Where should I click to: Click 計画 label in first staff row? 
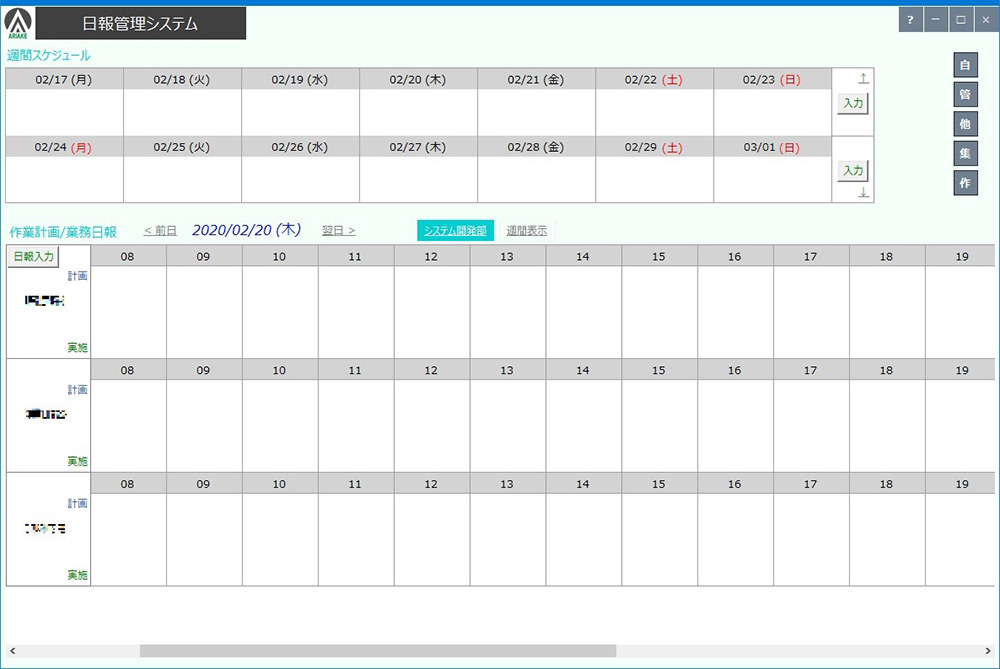(78, 276)
